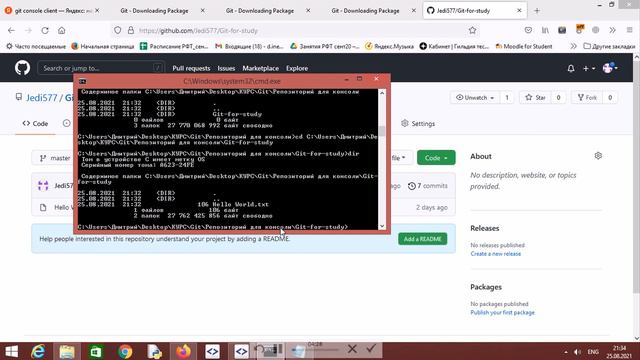Expand the plus create-new dropdown
The width and height of the screenshot is (640, 360).
(589, 68)
